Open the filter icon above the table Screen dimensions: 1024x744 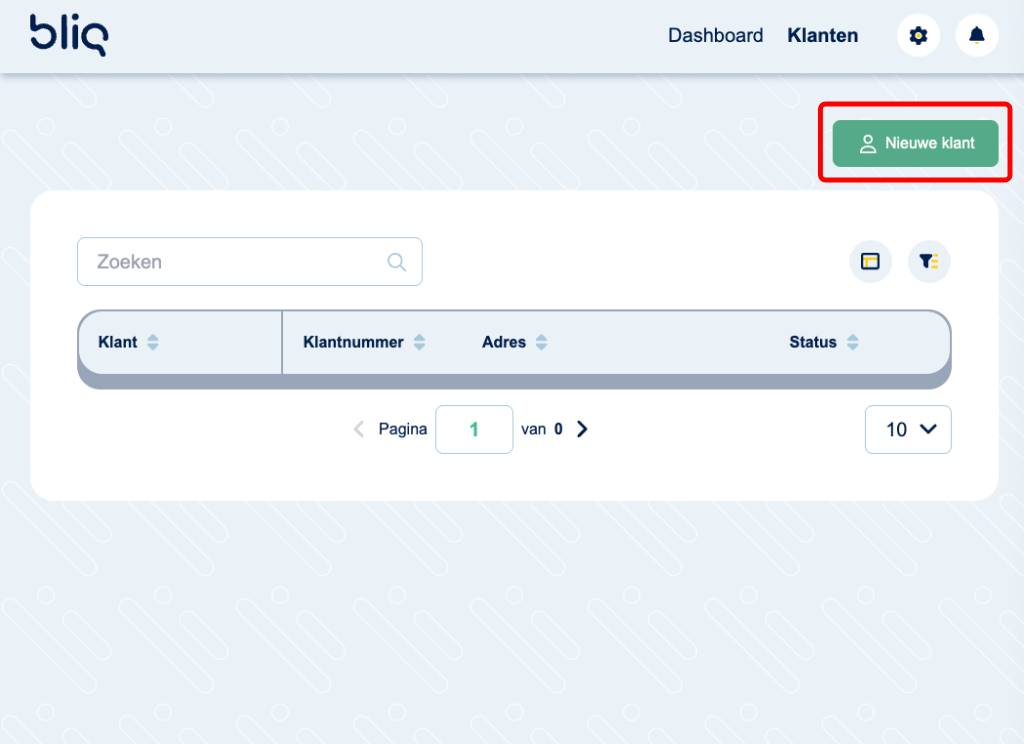click(929, 262)
